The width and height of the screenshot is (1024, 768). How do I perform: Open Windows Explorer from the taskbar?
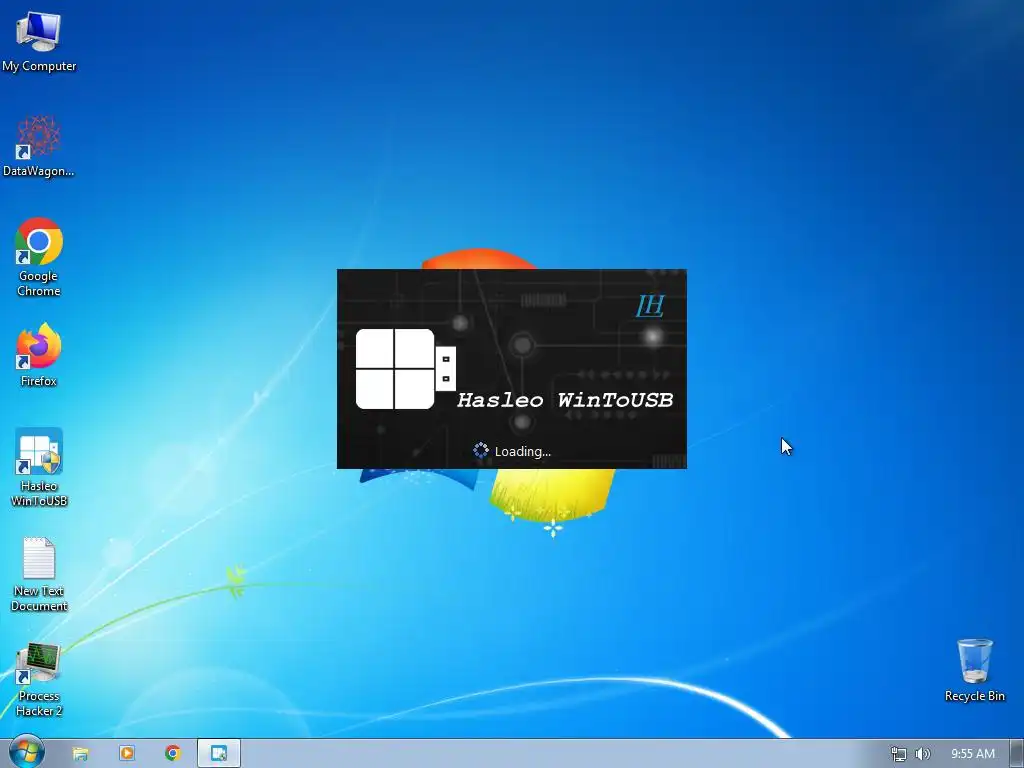pos(80,754)
